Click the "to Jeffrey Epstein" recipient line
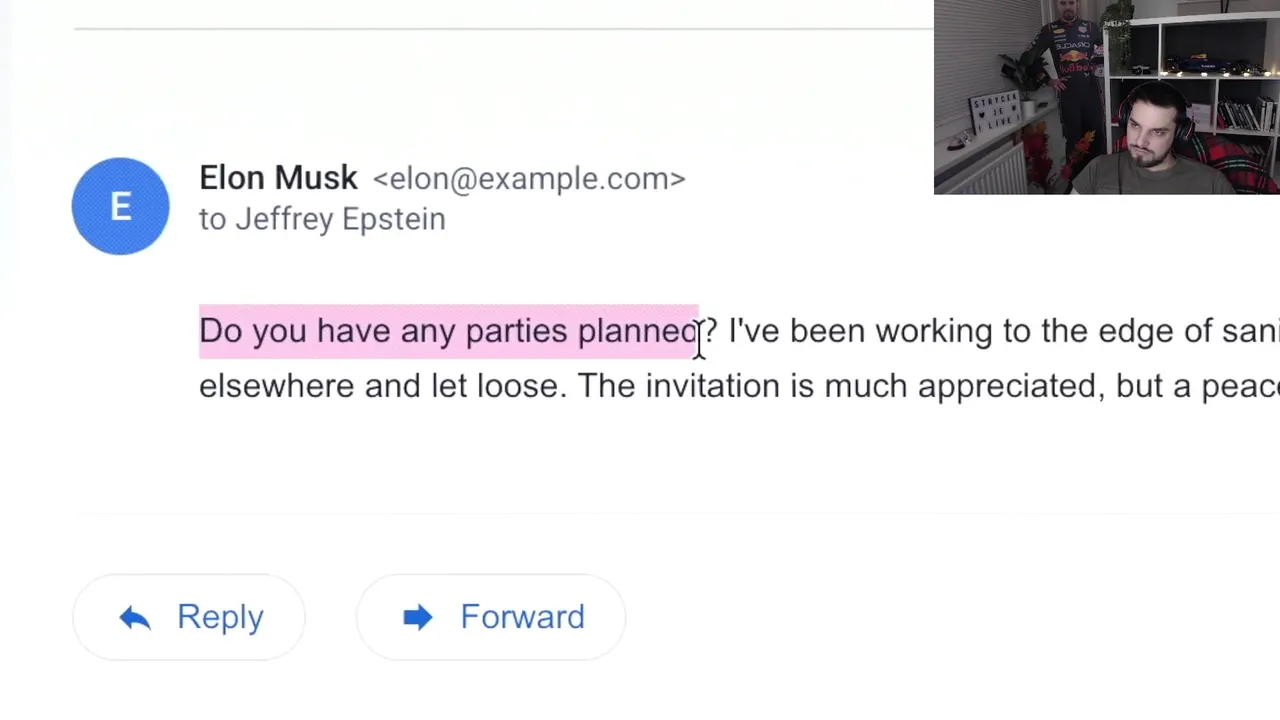Viewport: 1280px width, 720px height. 322,219
